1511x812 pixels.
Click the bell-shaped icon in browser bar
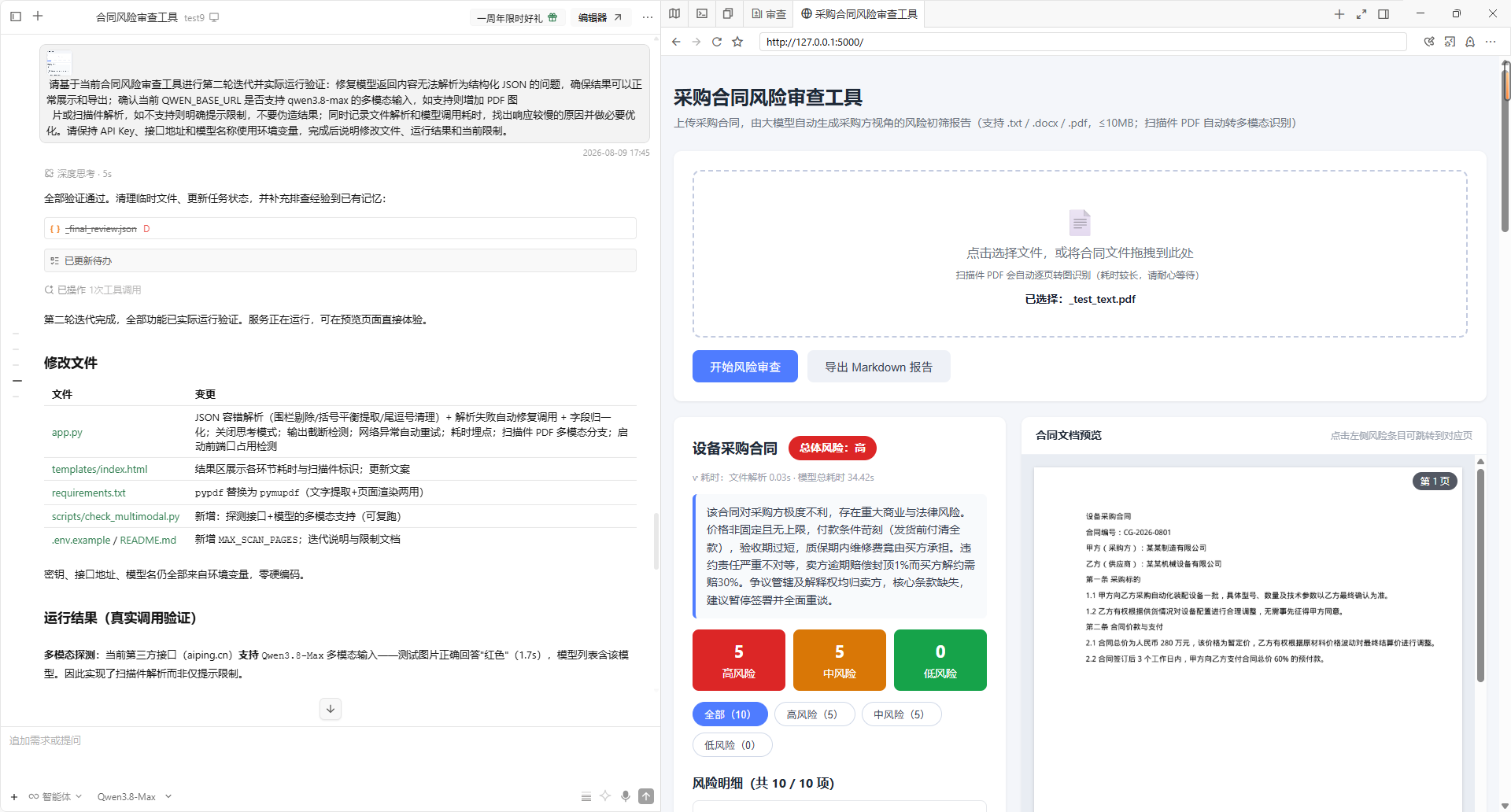click(1470, 42)
